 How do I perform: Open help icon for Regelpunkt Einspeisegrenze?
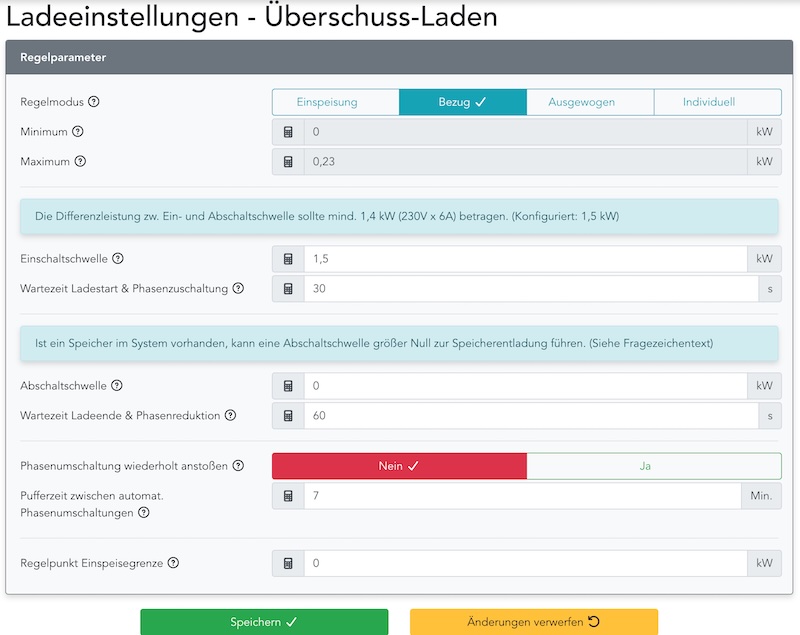173,563
